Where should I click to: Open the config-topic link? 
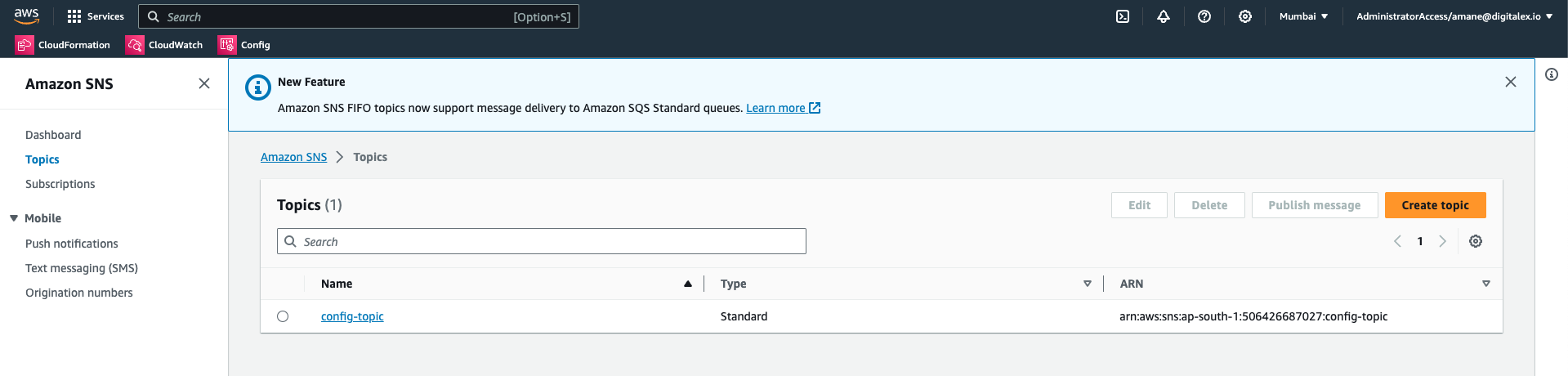point(352,316)
